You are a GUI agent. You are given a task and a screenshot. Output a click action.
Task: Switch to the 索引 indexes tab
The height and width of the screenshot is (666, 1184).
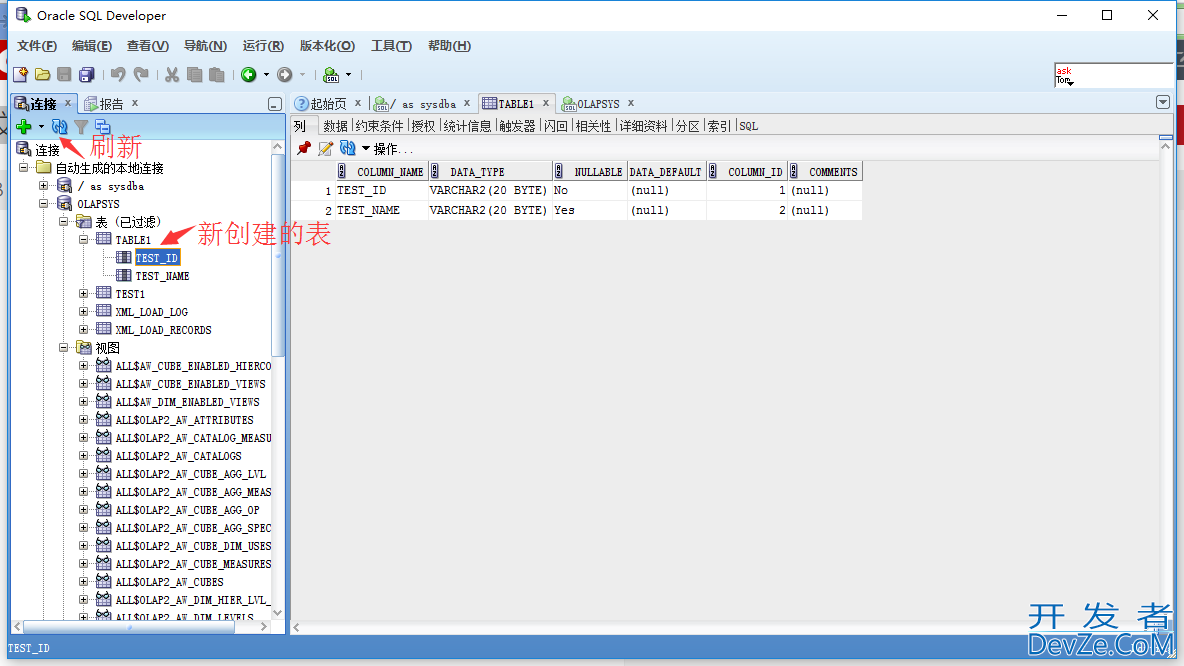point(719,126)
